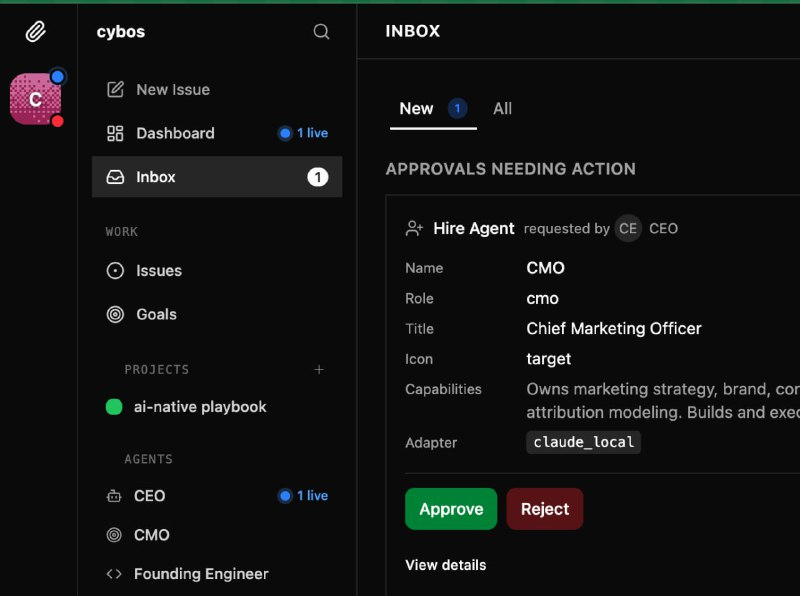Create a New Issue
The image size is (800, 596).
(172, 90)
